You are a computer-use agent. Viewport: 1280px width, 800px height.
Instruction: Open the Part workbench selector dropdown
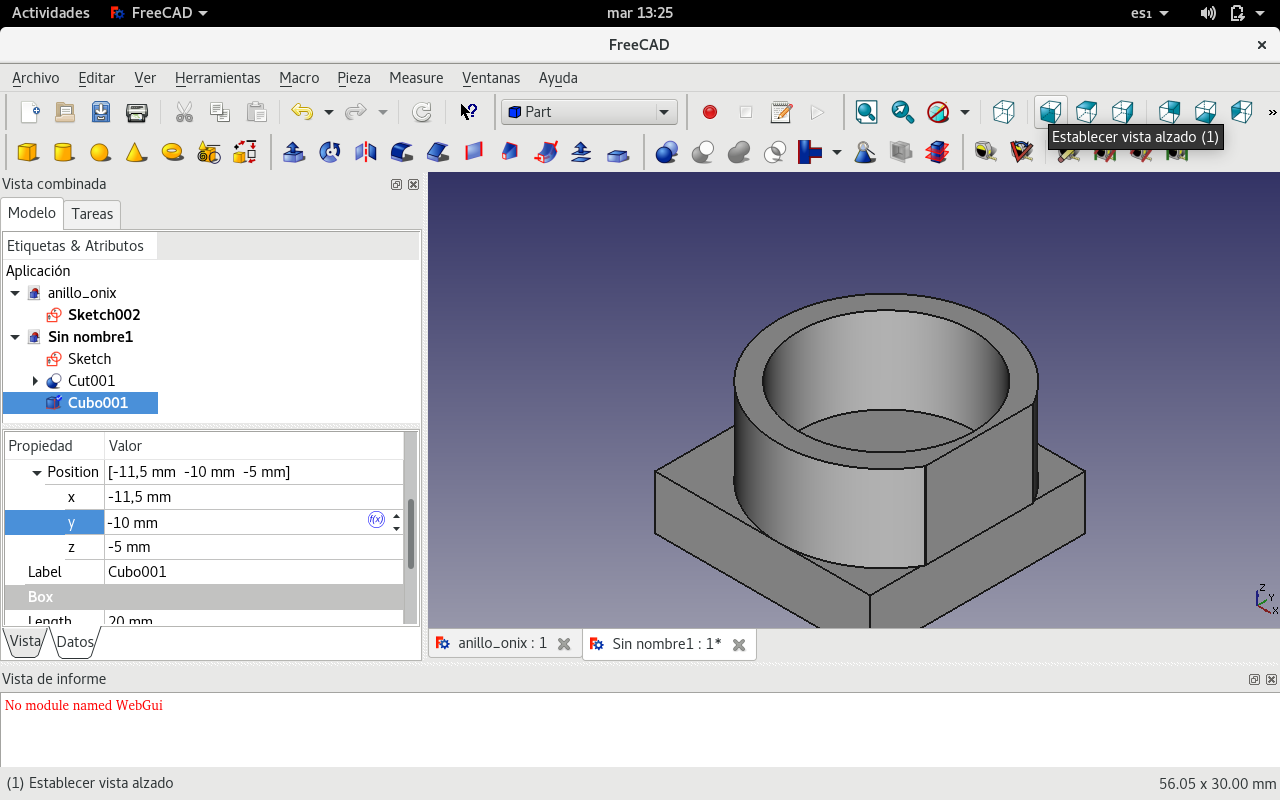[589, 112]
